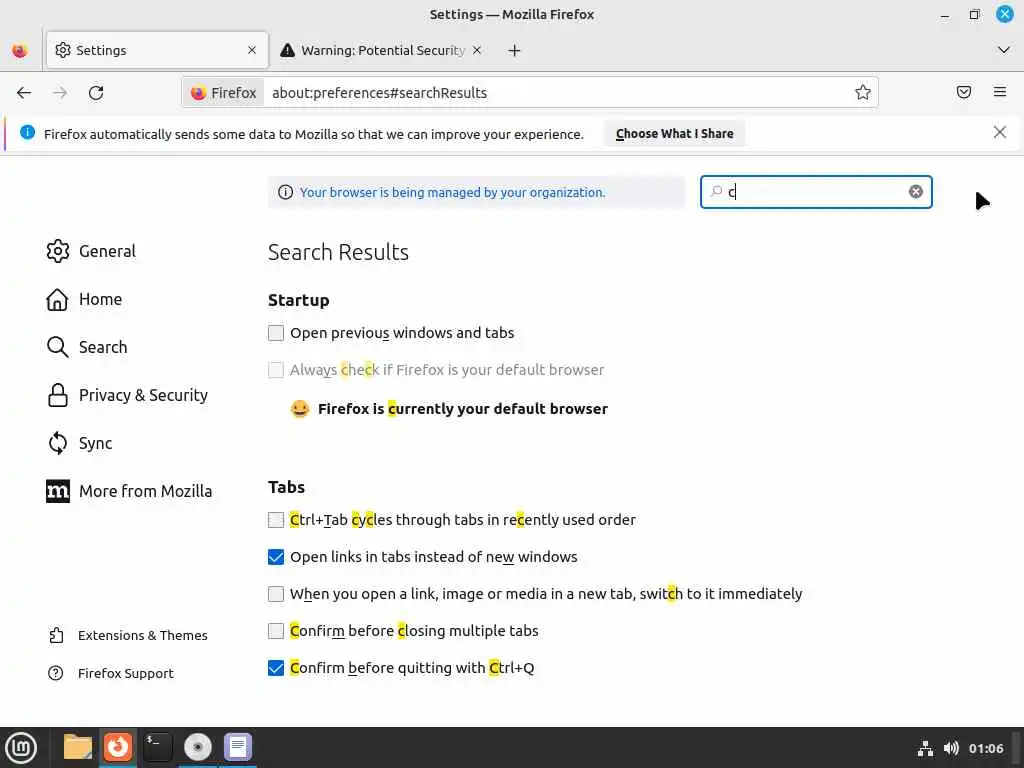Open a new tab with plus button
Screen dimensions: 1024x768
click(x=515, y=50)
